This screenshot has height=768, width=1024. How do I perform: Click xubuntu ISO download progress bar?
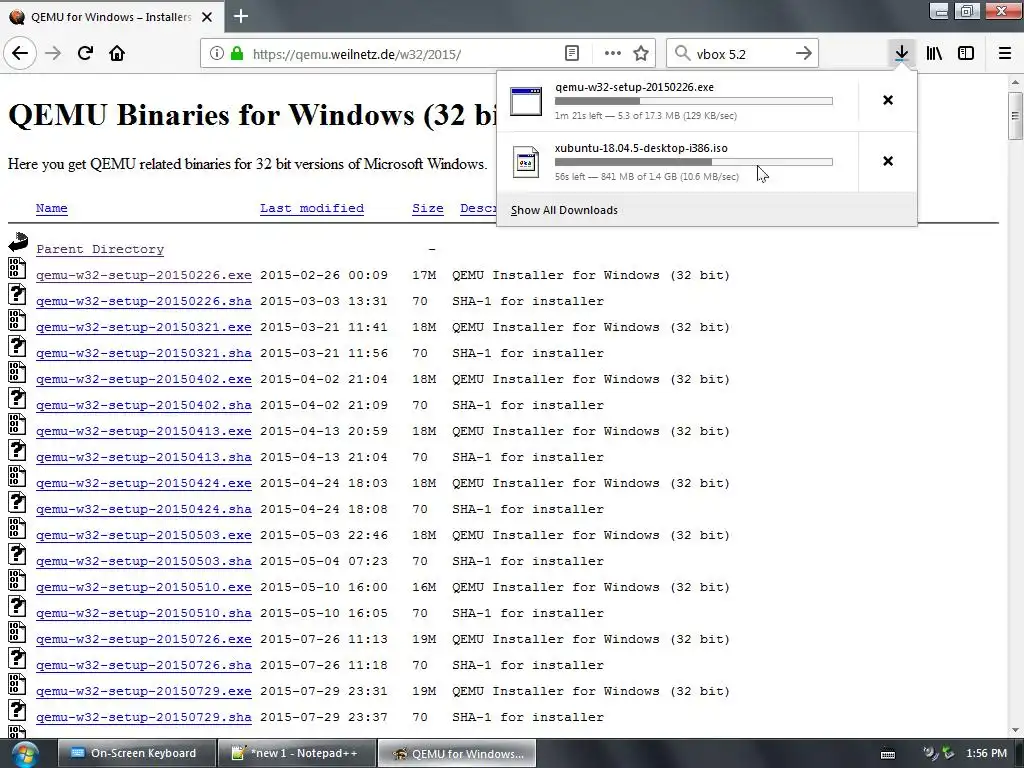(694, 162)
